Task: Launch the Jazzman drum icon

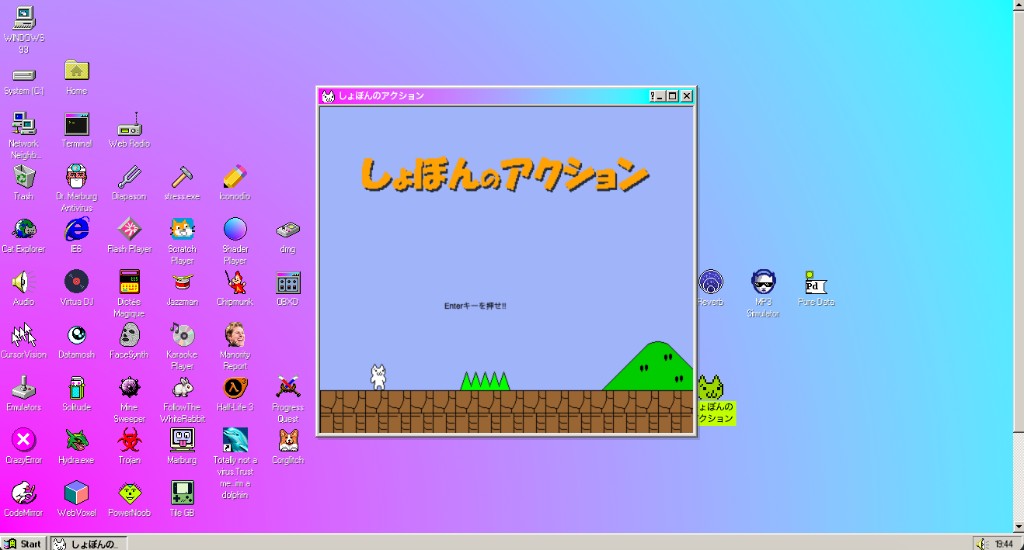Action: click(x=182, y=282)
